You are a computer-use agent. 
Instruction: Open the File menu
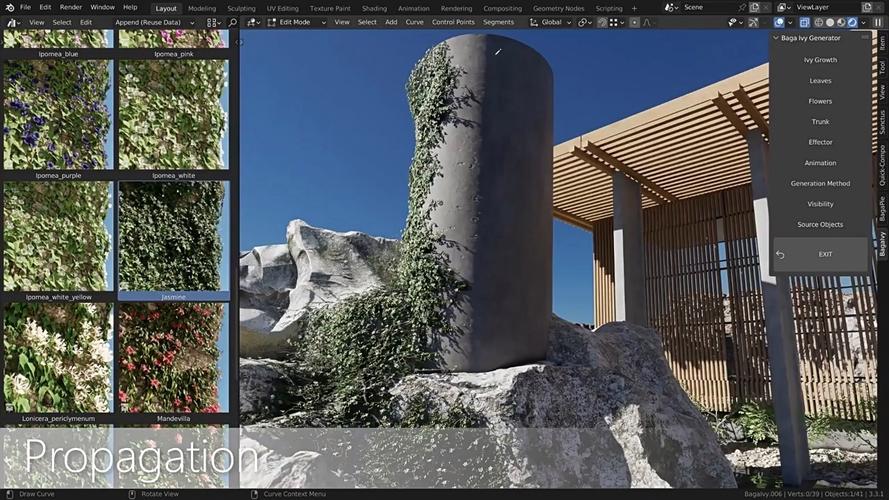pos(26,7)
